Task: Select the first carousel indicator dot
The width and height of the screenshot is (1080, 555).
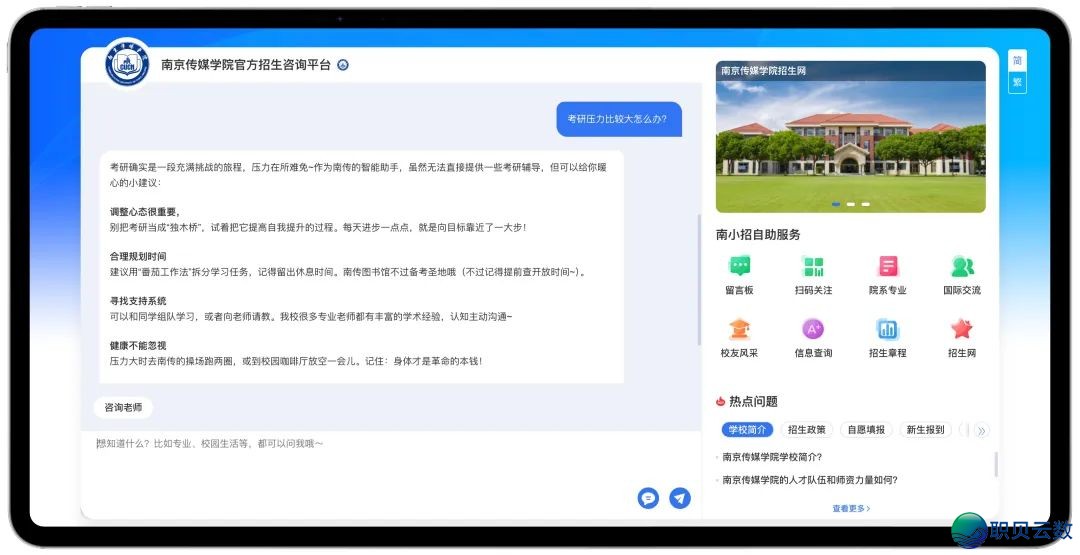Action: click(836, 204)
